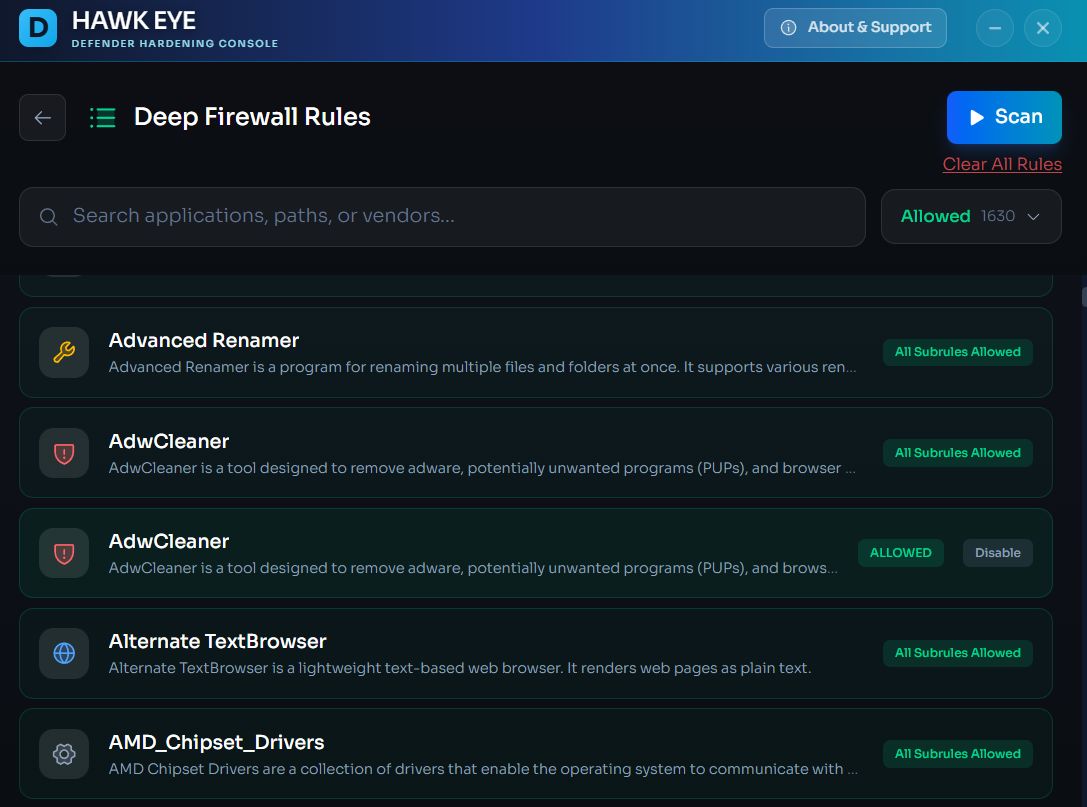Click the Alternate TextBrowser description text
The image size is (1087, 807).
460,668
